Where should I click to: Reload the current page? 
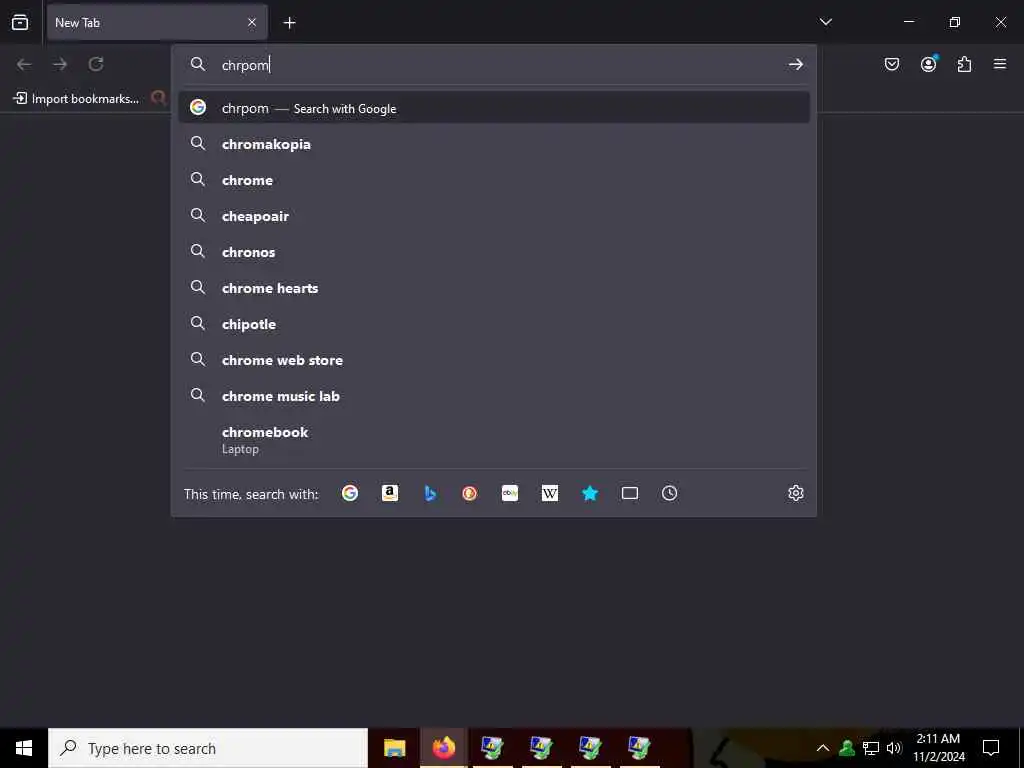(96, 64)
